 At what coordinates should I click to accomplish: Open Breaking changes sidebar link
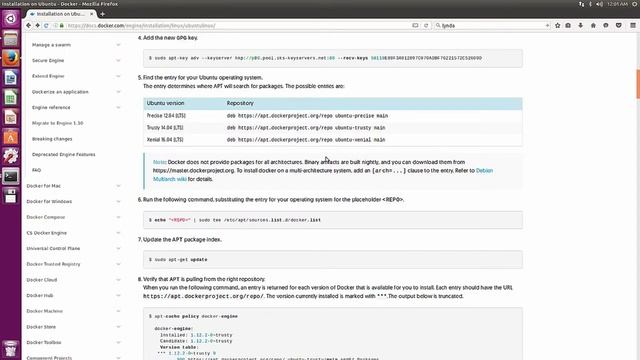pos(52,139)
